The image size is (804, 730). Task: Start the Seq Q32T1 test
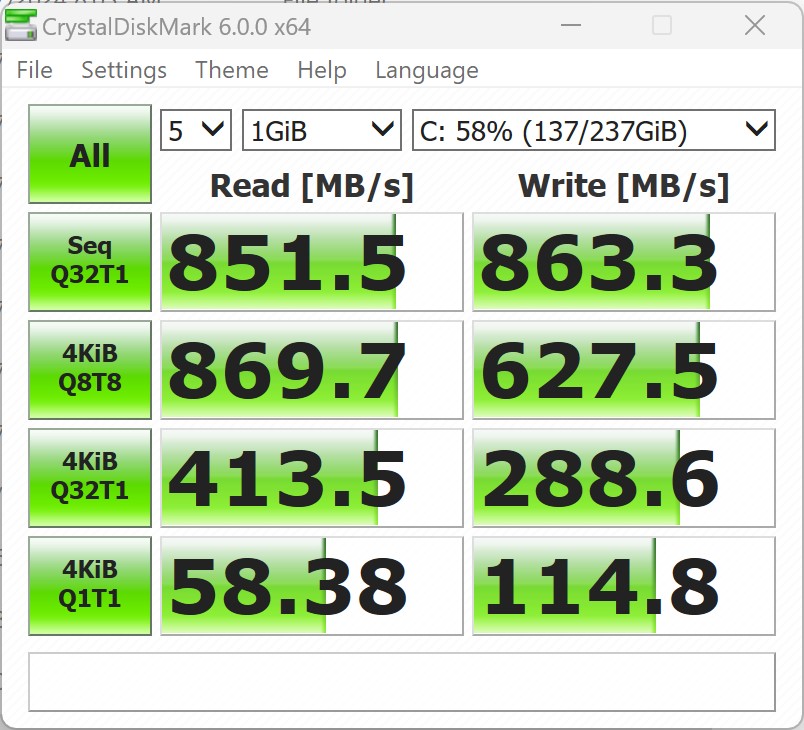90,261
